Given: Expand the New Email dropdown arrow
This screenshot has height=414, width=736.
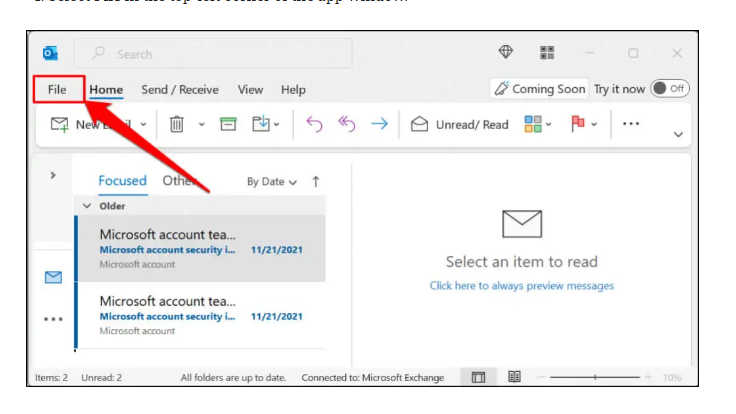Looking at the screenshot, I should [x=144, y=125].
